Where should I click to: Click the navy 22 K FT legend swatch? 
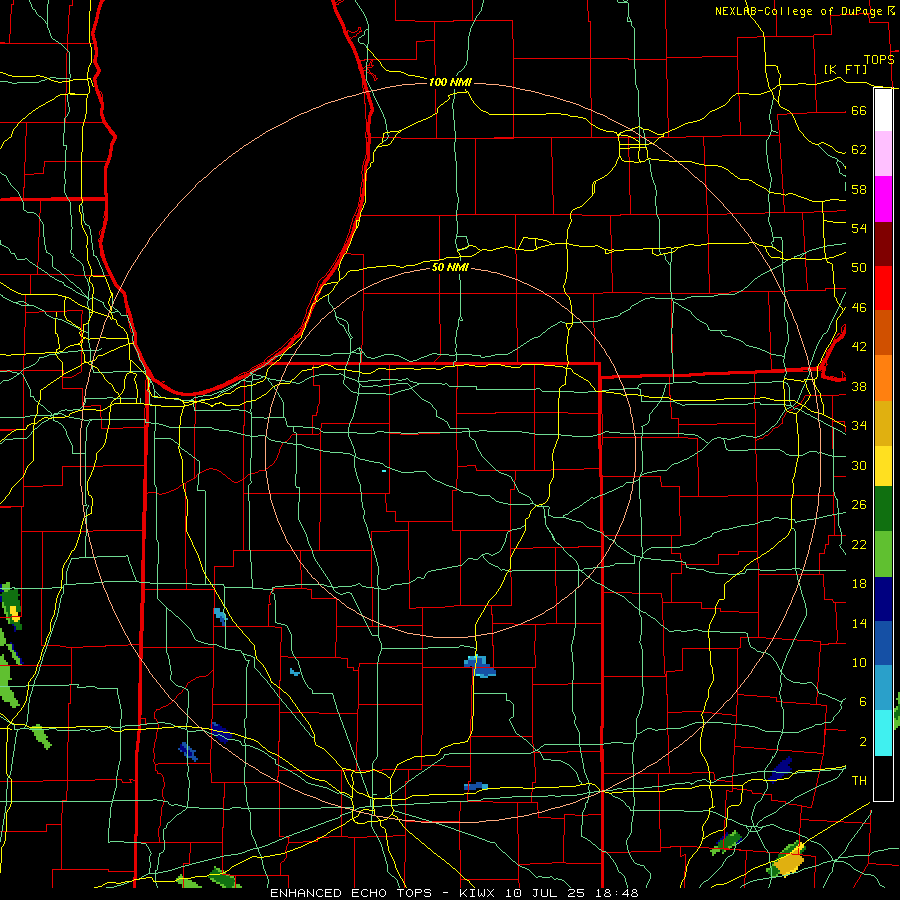tap(883, 599)
